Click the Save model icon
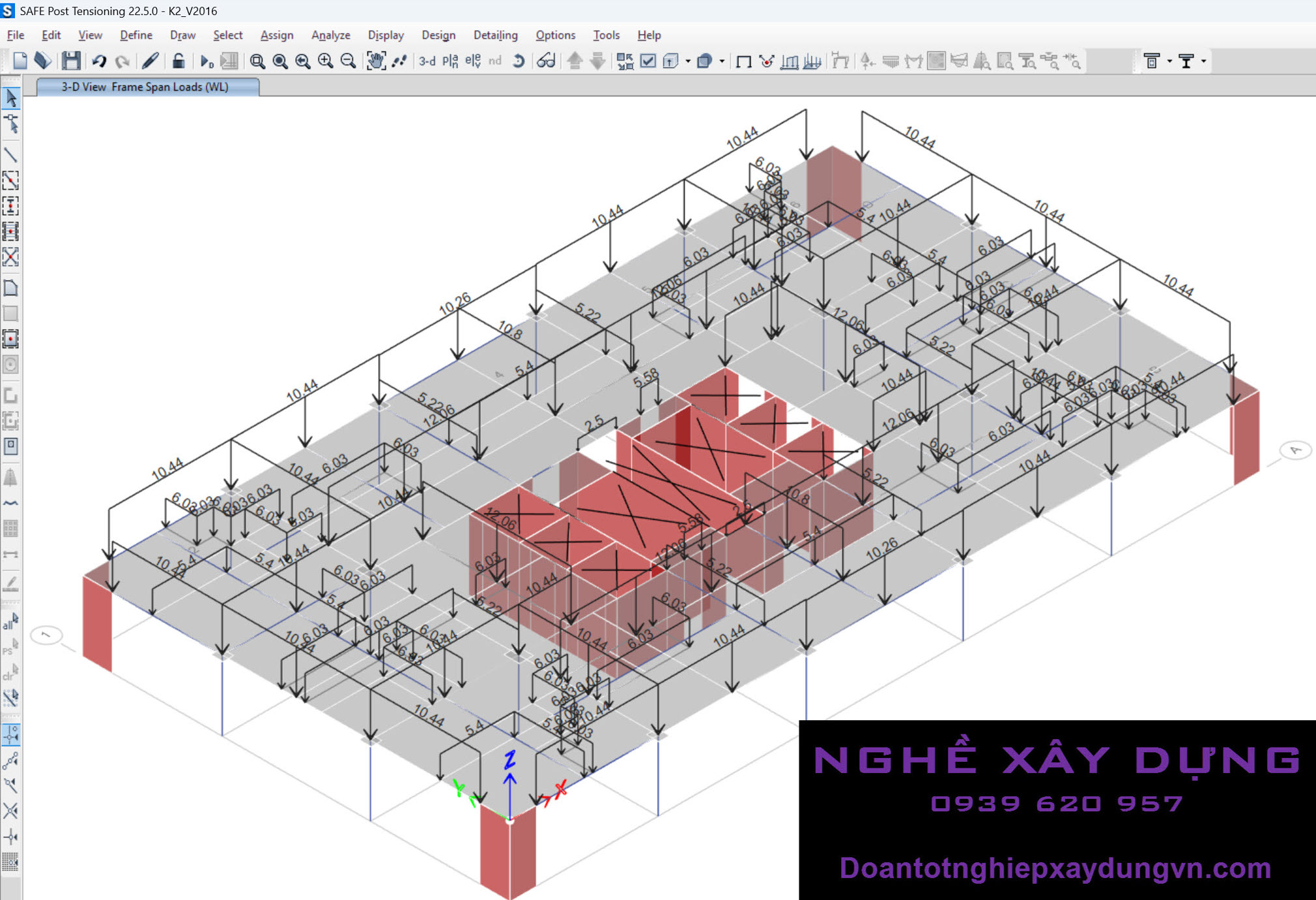Screen dimensions: 1316x900 (x=71, y=61)
